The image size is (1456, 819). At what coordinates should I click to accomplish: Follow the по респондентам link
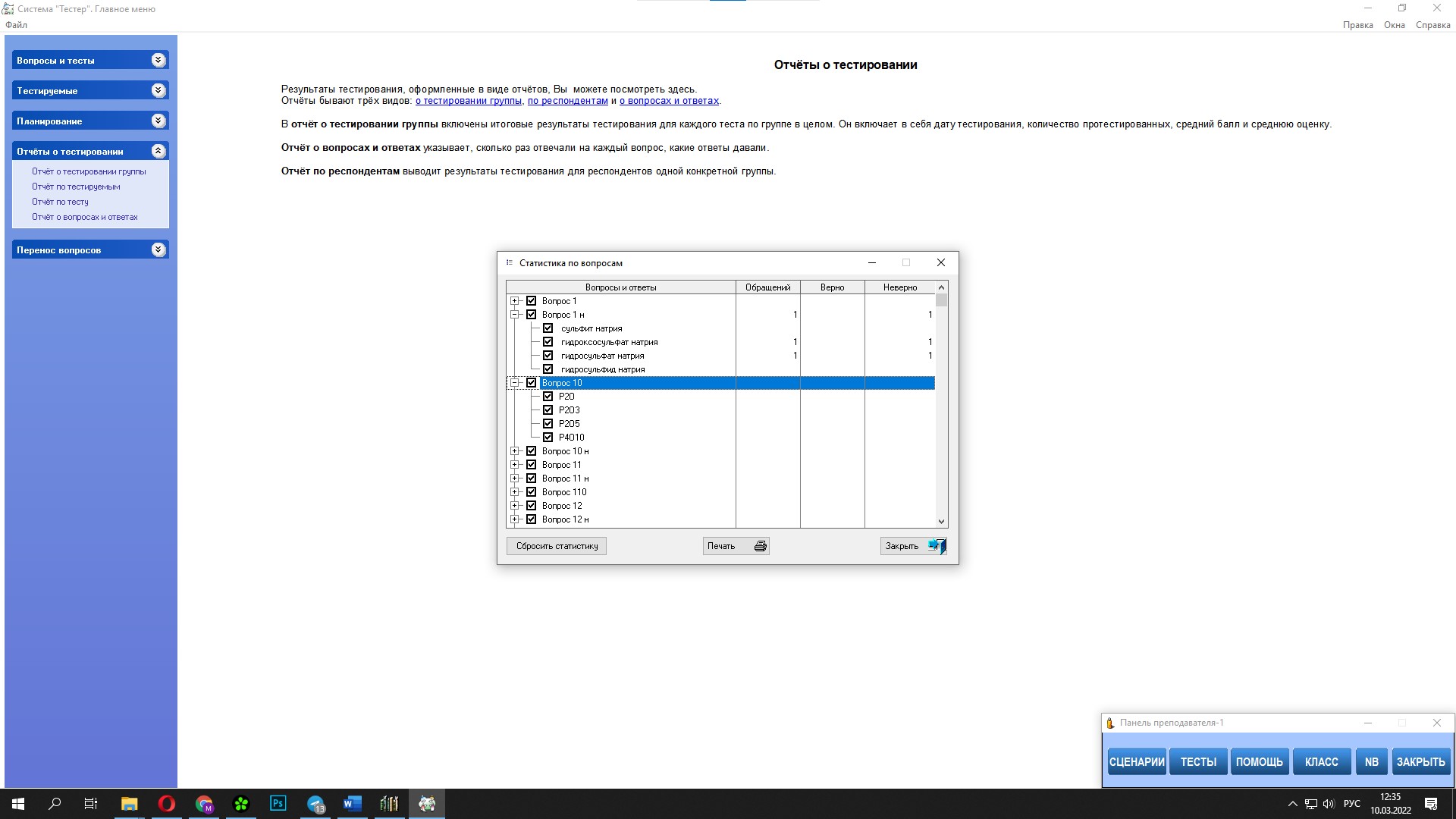tap(567, 101)
